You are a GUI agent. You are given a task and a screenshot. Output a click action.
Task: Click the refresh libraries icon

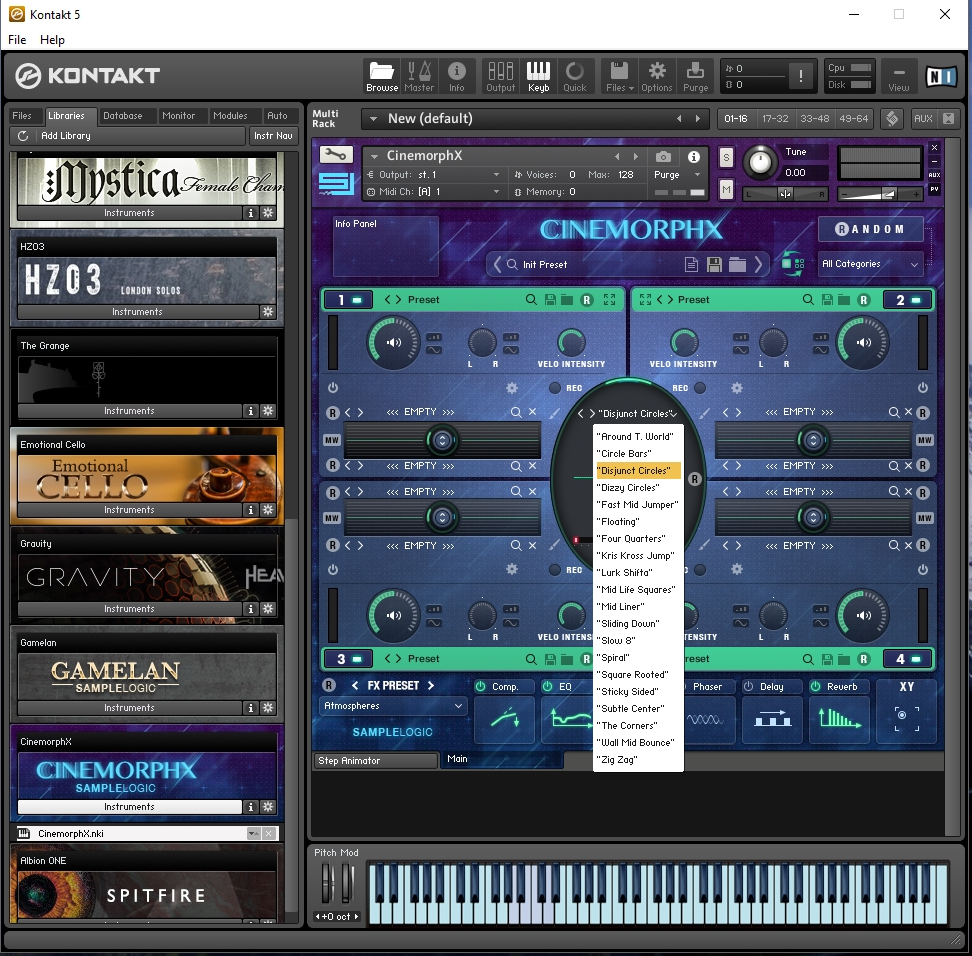(23, 136)
